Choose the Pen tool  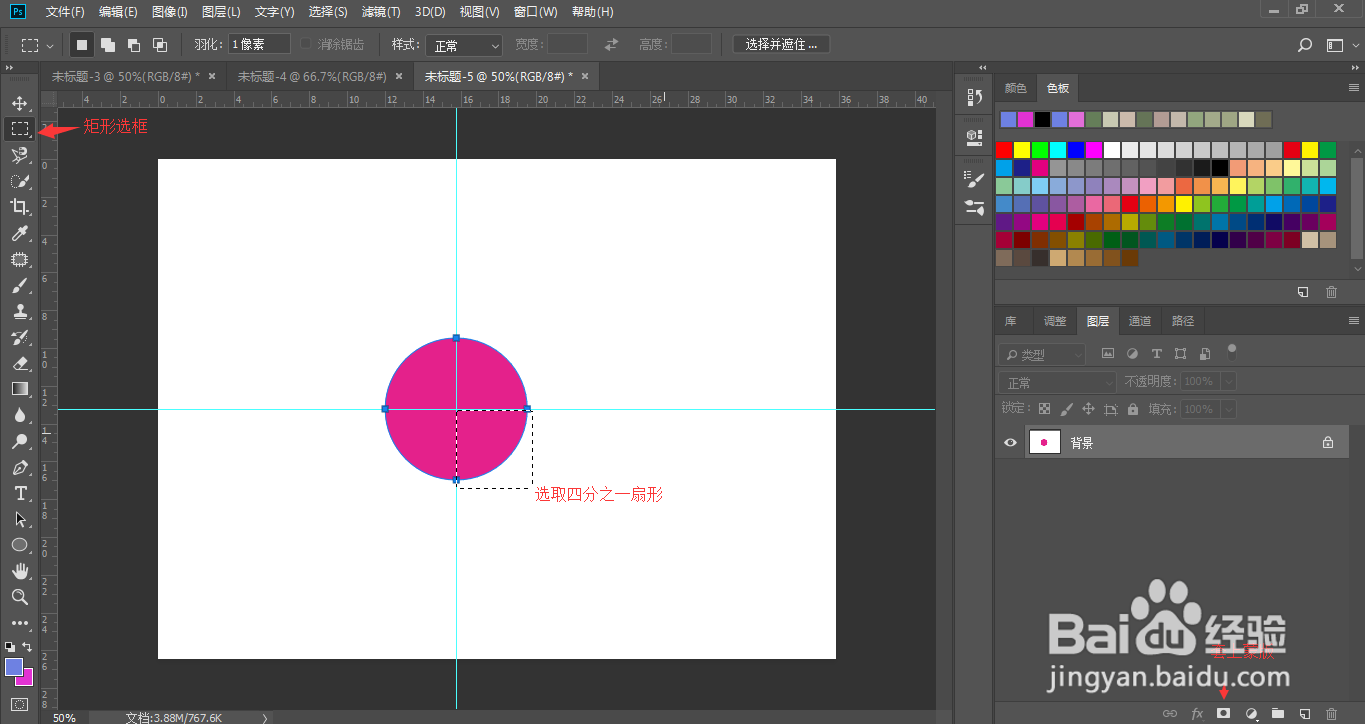(19, 467)
